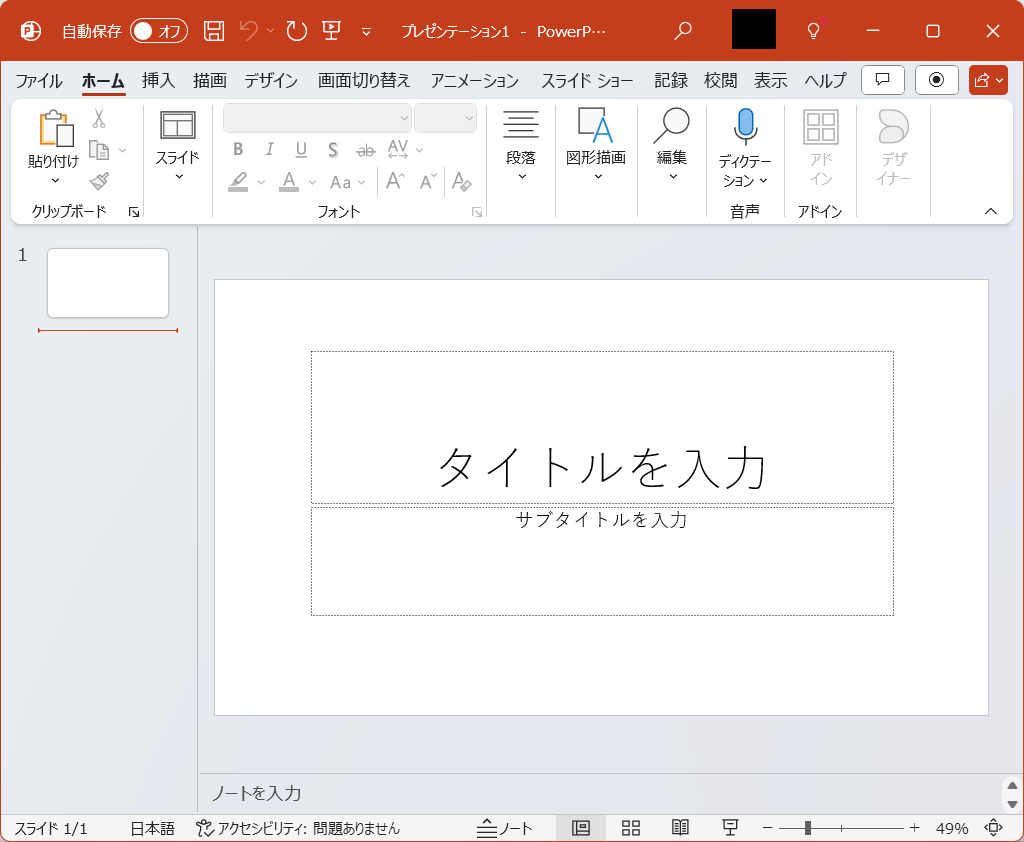Open the Slide Show (スライド ショー) tab
1024x842 pixels.
pyautogui.click(x=587, y=80)
